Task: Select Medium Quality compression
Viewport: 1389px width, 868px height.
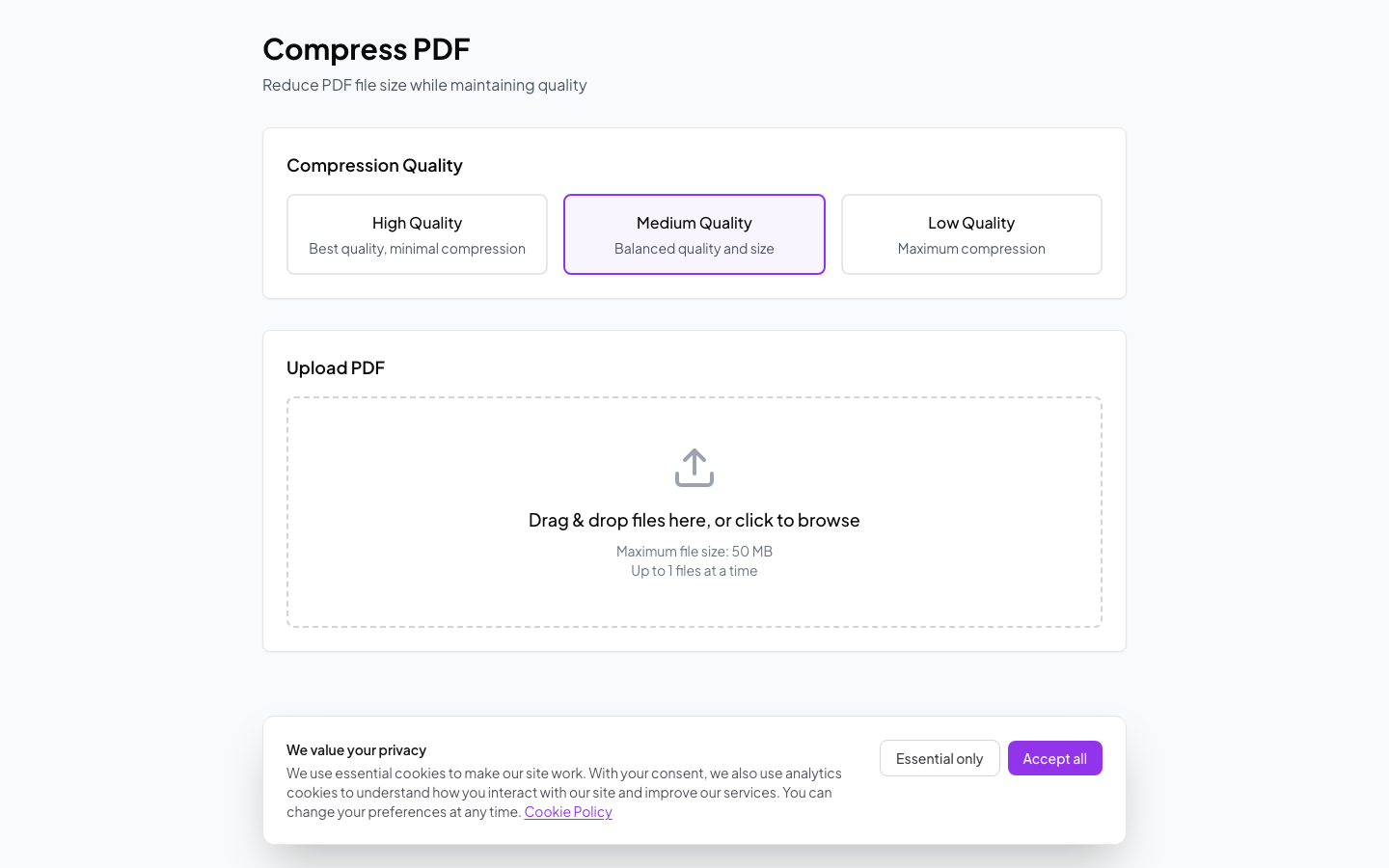Action: click(x=694, y=233)
